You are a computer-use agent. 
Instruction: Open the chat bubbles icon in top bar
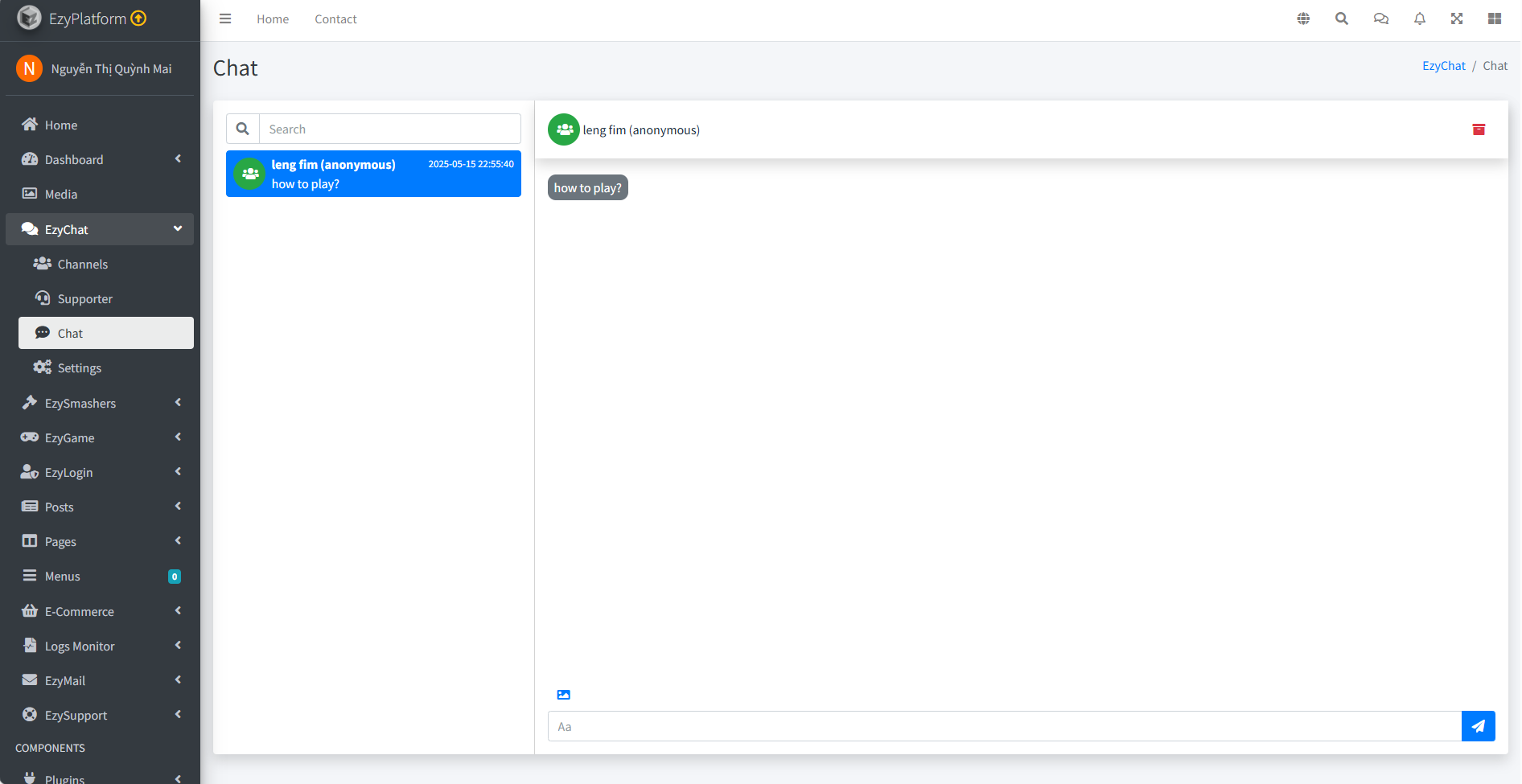[1381, 19]
